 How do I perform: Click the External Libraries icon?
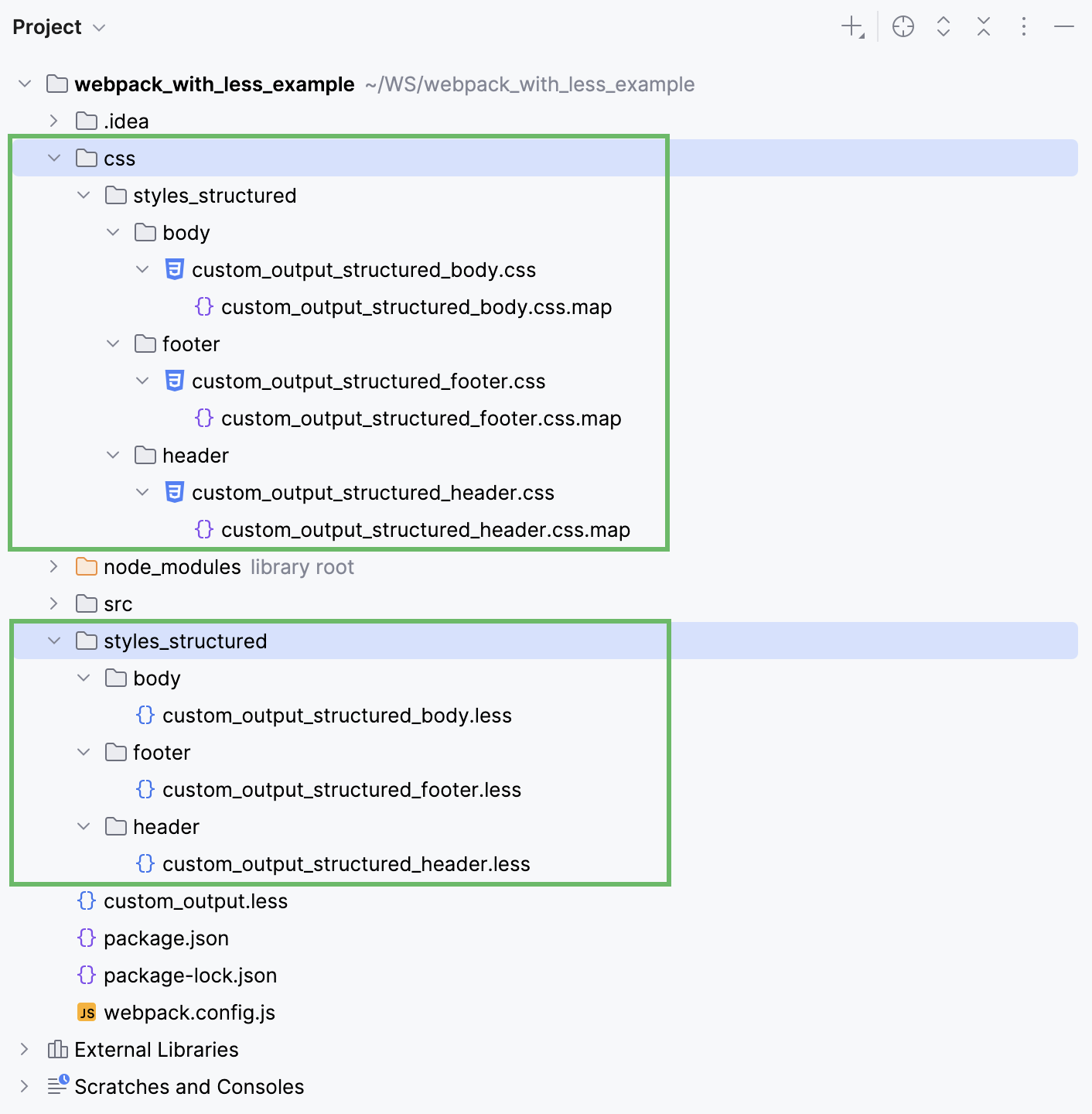(x=58, y=1049)
